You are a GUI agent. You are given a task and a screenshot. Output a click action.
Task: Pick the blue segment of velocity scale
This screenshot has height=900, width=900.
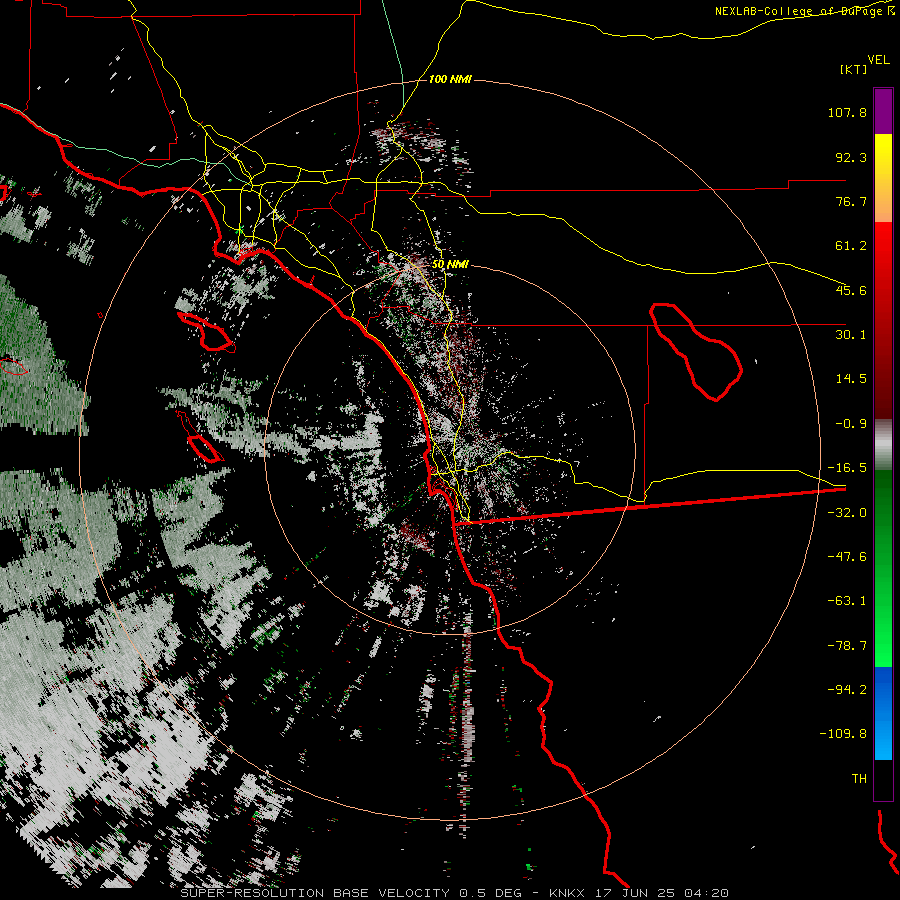(883, 713)
